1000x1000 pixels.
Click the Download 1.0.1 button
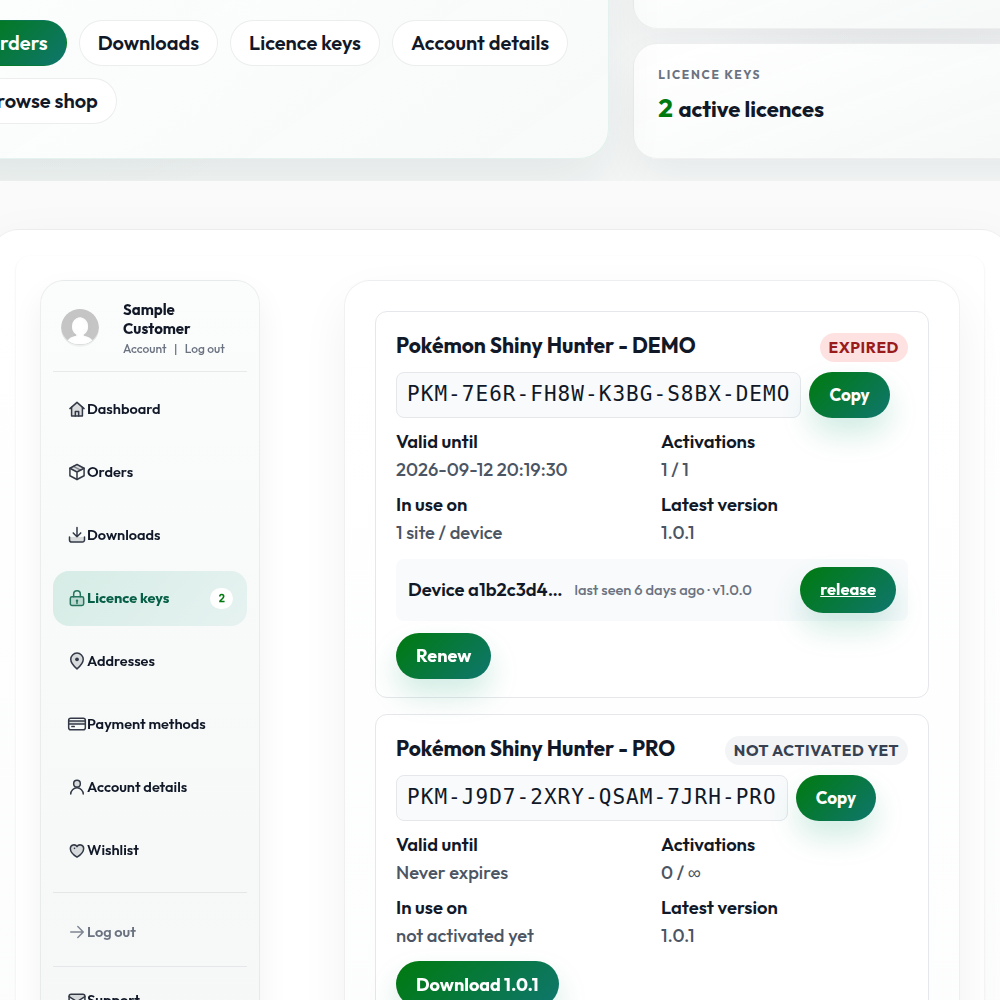477,982
